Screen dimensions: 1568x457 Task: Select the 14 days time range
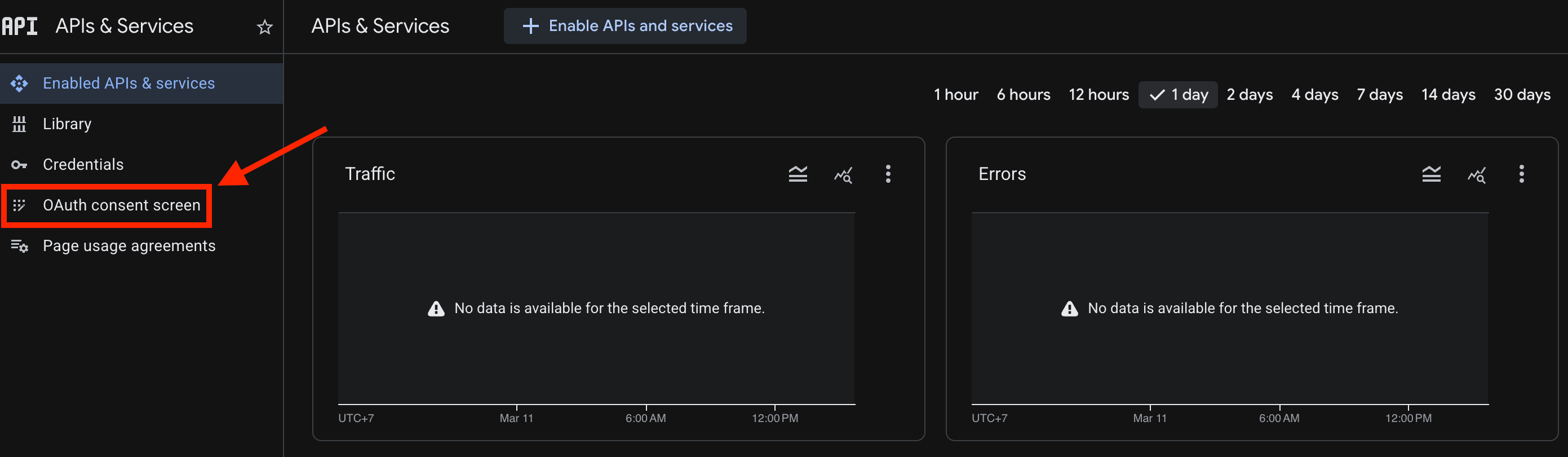[x=1448, y=95]
